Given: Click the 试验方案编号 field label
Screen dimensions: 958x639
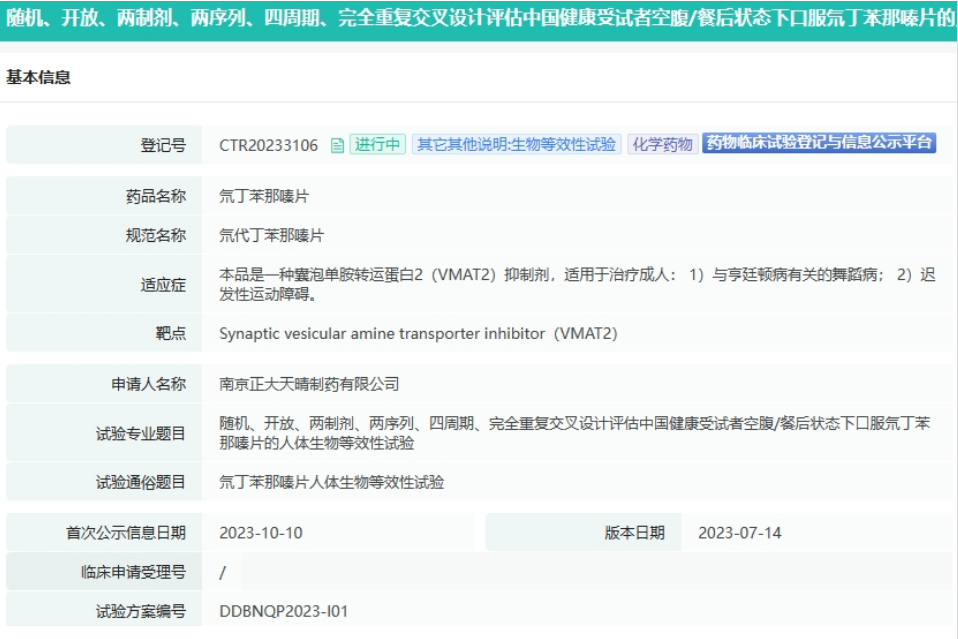Looking at the screenshot, I should [141, 611].
